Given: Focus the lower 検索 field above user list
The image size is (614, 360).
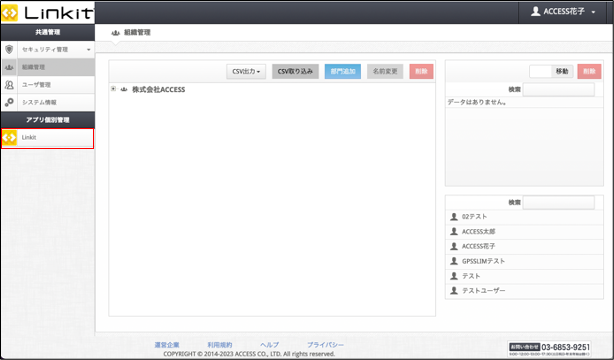Looking at the screenshot, I should (x=558, y=203).
